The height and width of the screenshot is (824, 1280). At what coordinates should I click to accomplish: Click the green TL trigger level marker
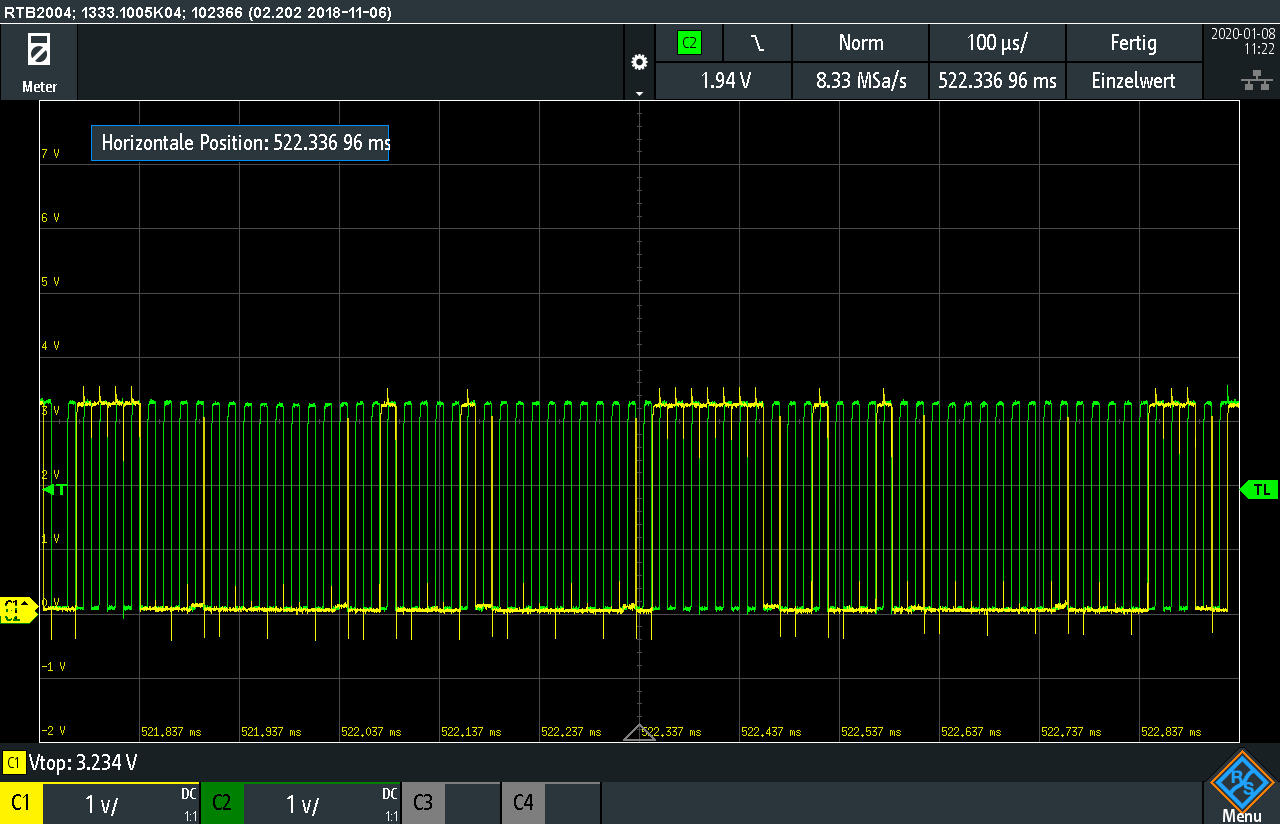pyautogui.click(x=1260, y=489)
